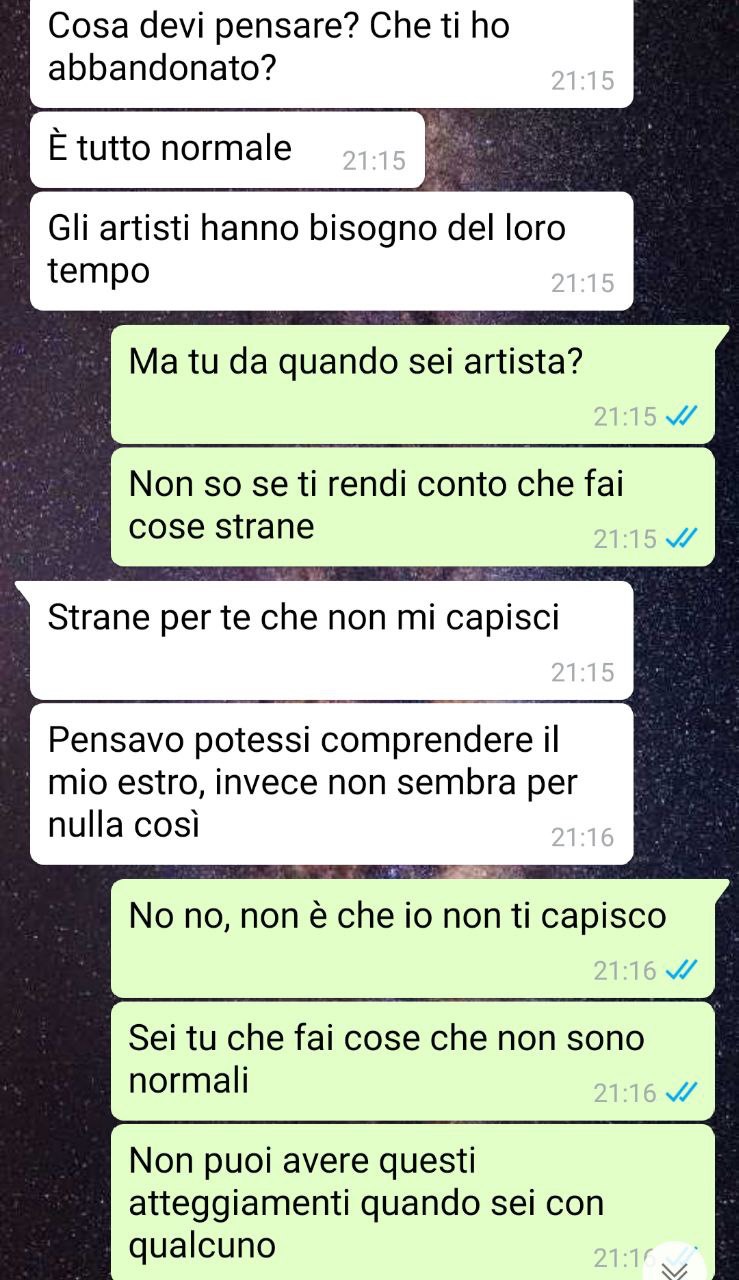Tap the read ticks on 'No no, non è che io non ti capisco'
Image resolution: width=739 pixels, height=1280 pixels.
click(x=679, y=971)
